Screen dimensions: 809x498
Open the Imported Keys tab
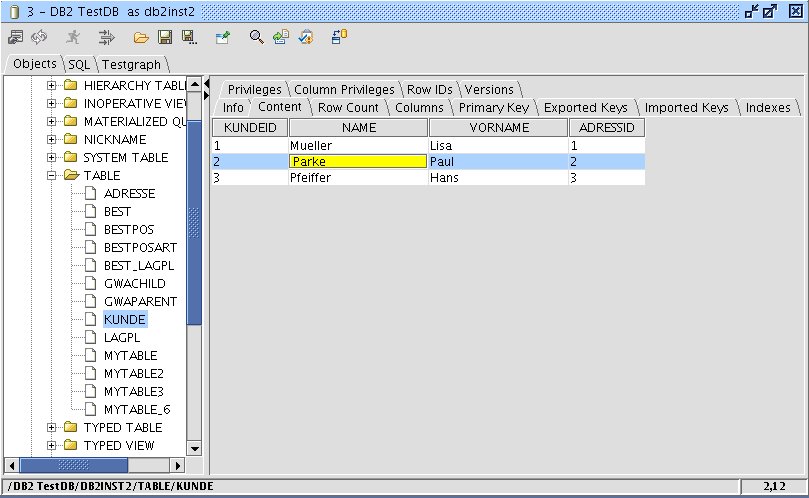click(686, 107)
